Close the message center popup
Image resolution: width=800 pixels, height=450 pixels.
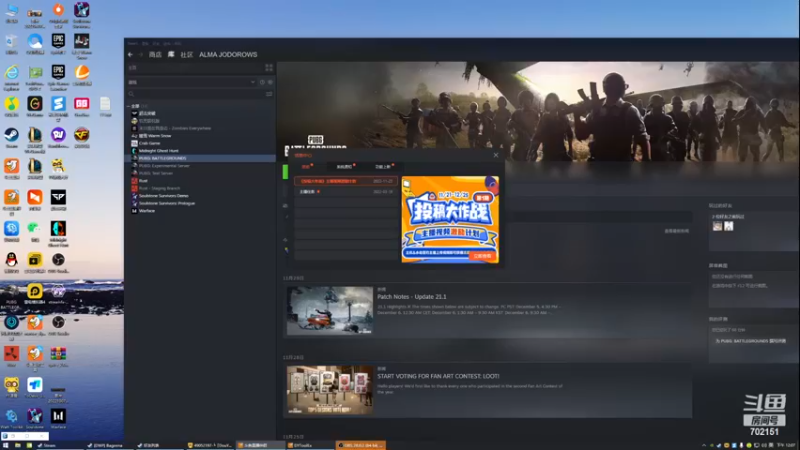tap(496, 155)
